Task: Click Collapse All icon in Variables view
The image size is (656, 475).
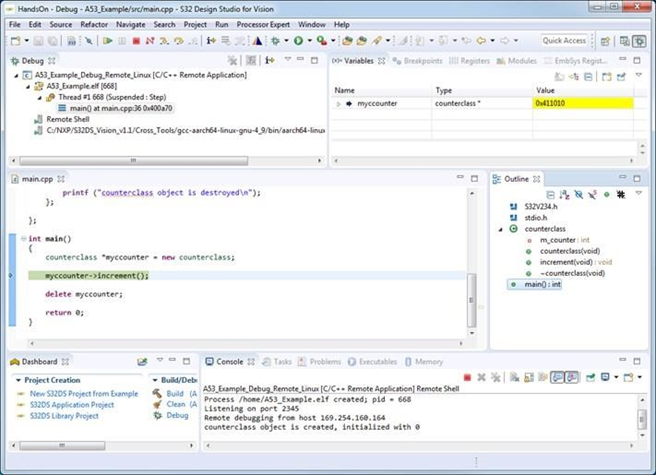Action: click(x=588, y=77)
